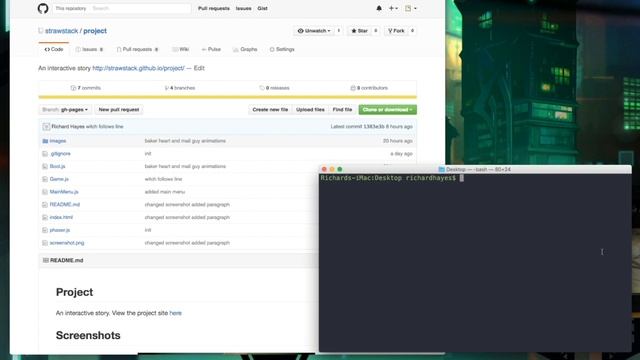Open the Branch: gh-pages dropdown
The height and width of the screenshot is (360, 640).
(x=65, y=109)
